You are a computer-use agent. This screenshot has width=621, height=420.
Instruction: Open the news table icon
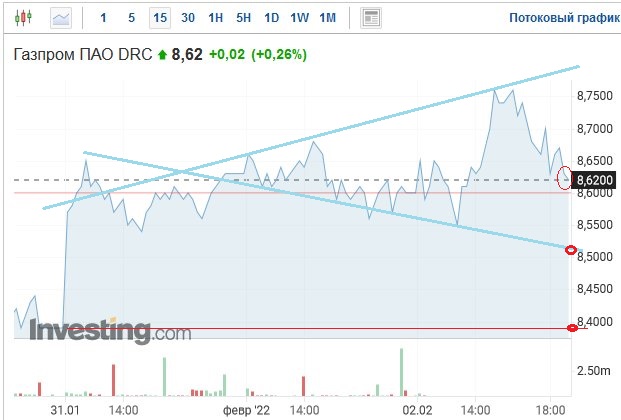[371, 18]
